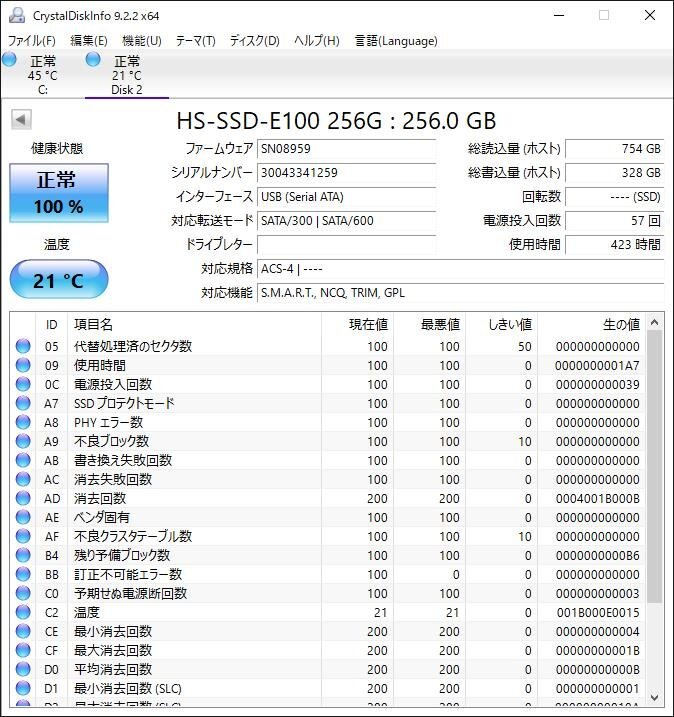The image size is (674, 717).
Task: Click status orb of row BB 訂正不可能エラー数
Action: click(x=23, y=574)
